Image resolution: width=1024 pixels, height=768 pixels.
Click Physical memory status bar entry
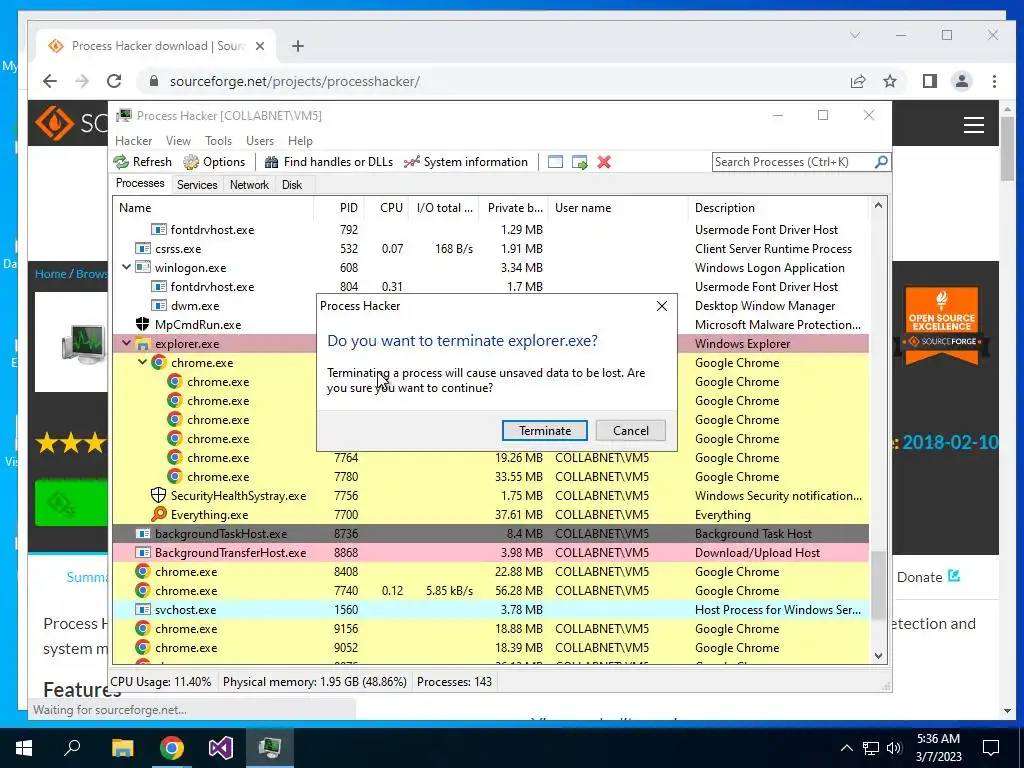point(315,682)
